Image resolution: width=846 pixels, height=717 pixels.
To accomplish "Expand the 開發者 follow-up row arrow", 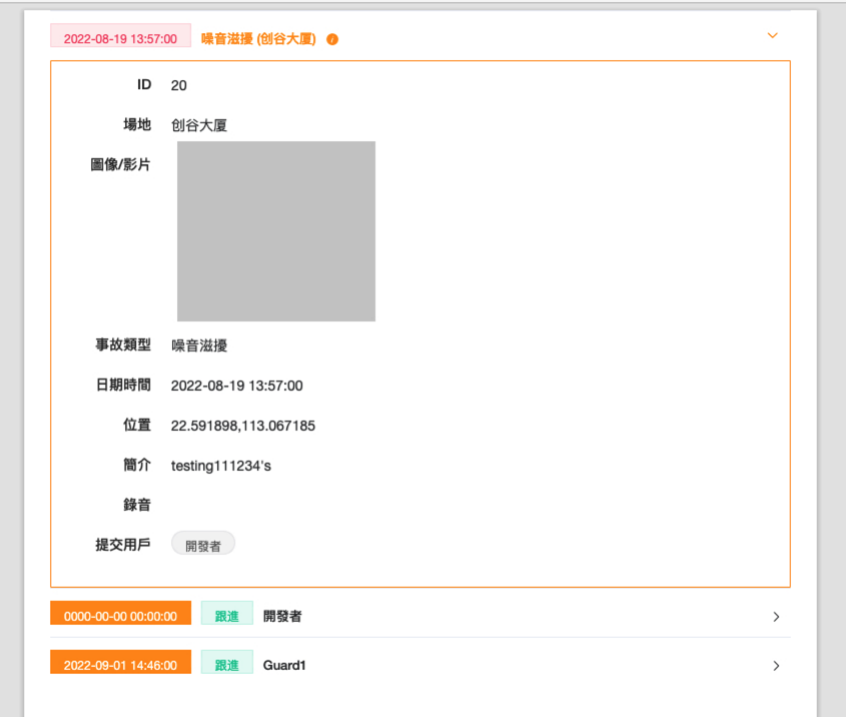I will click(776, 617).
